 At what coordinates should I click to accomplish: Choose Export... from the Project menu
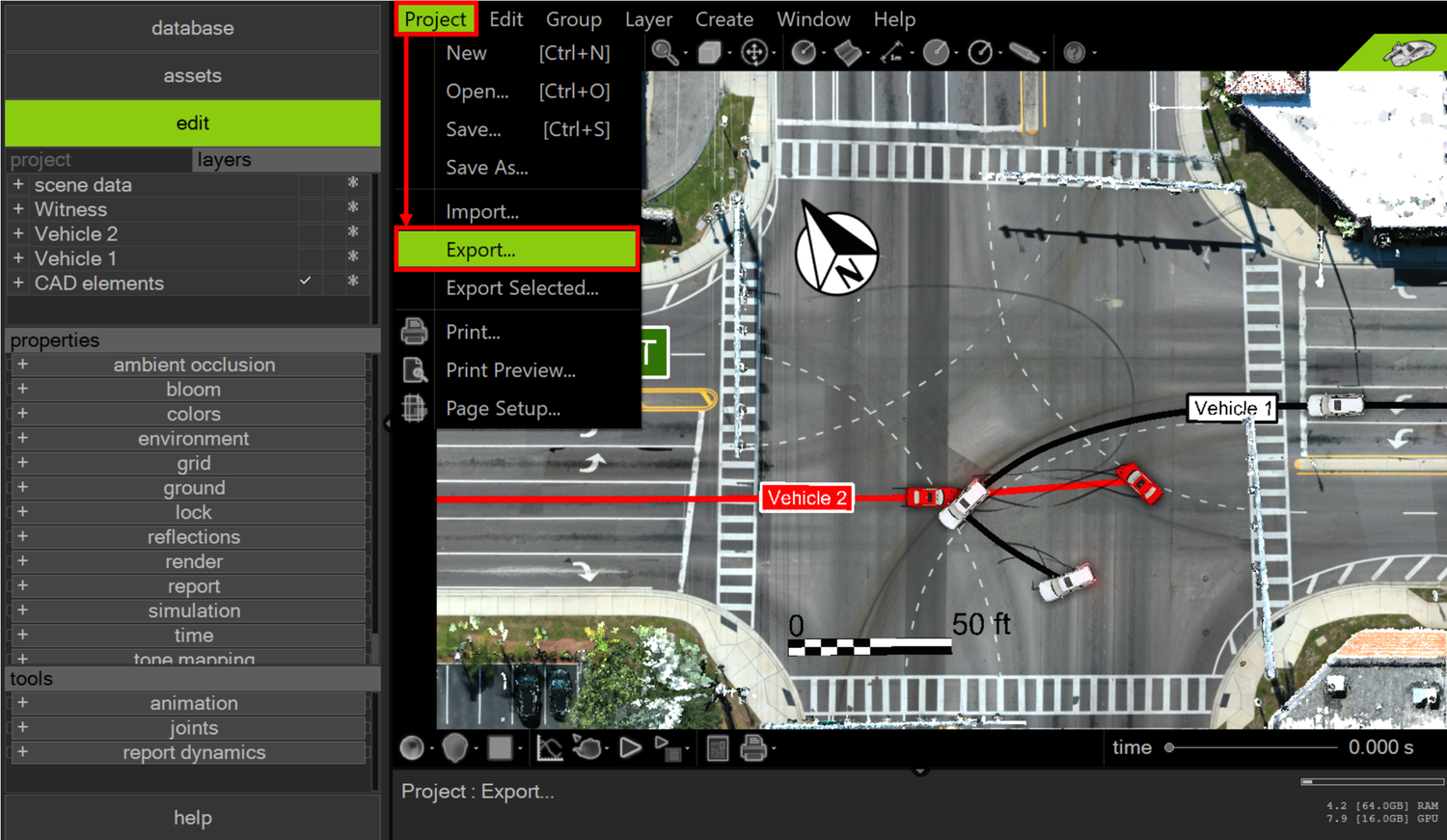[517, 250]
